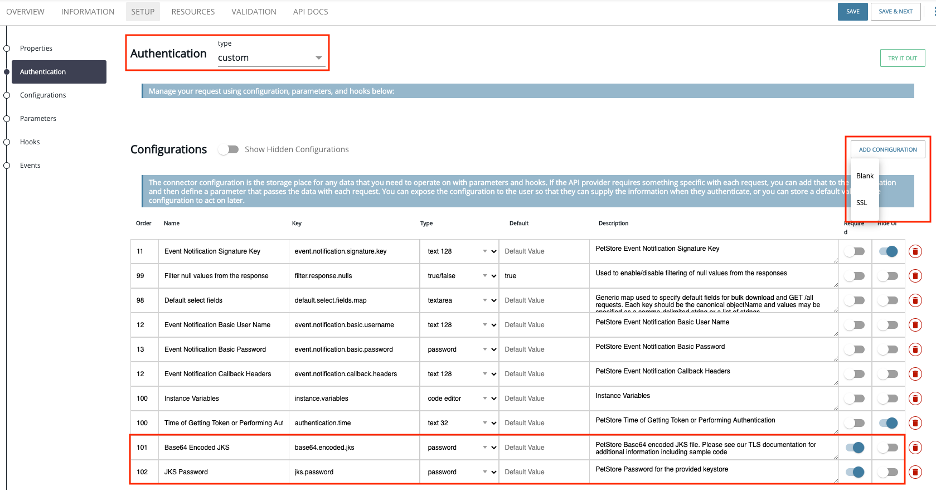
Task: Disable Hide UI for Time of Getting Token
Action: click(x=888, y=423)
